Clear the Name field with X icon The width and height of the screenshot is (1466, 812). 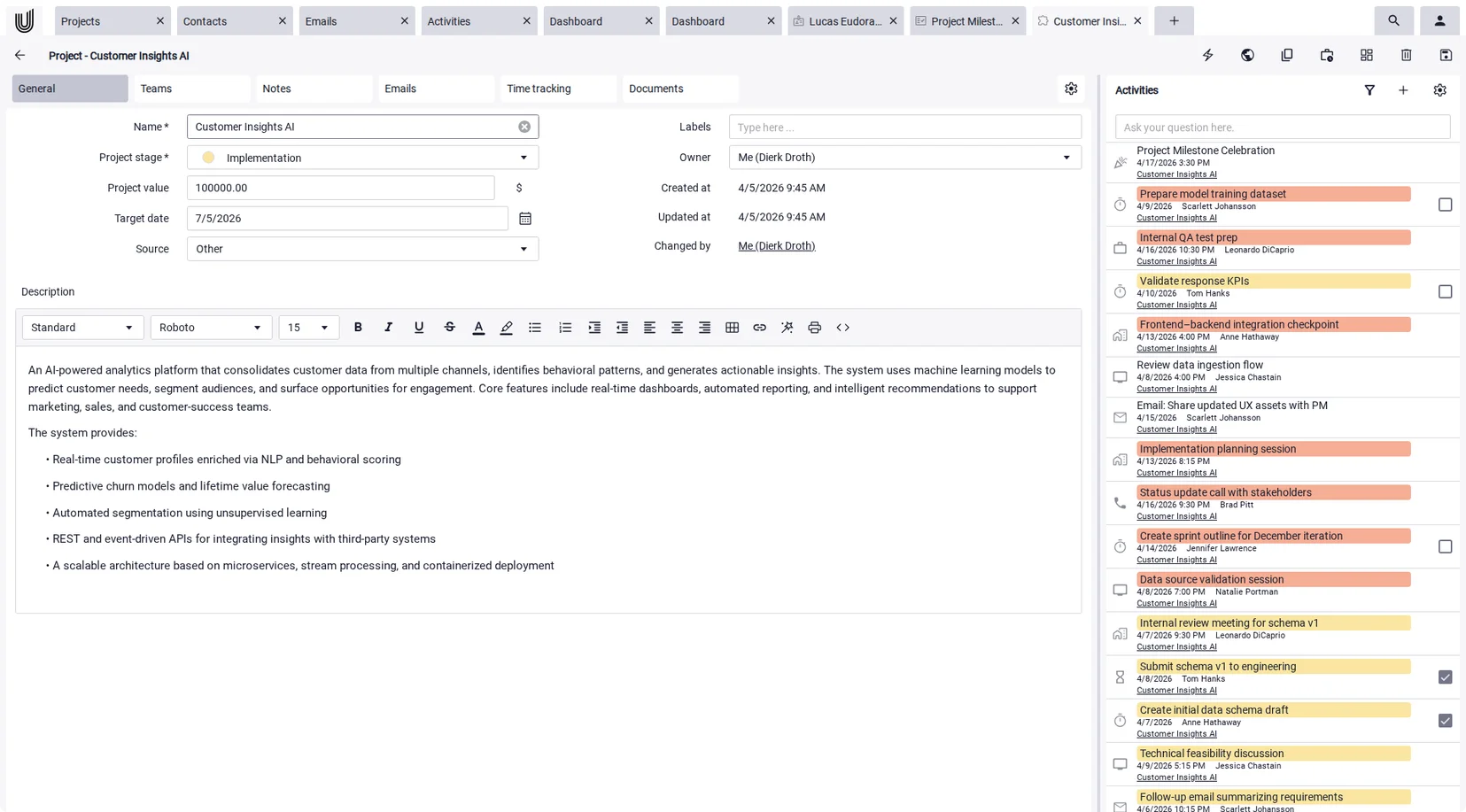click(x=524, y=127)
